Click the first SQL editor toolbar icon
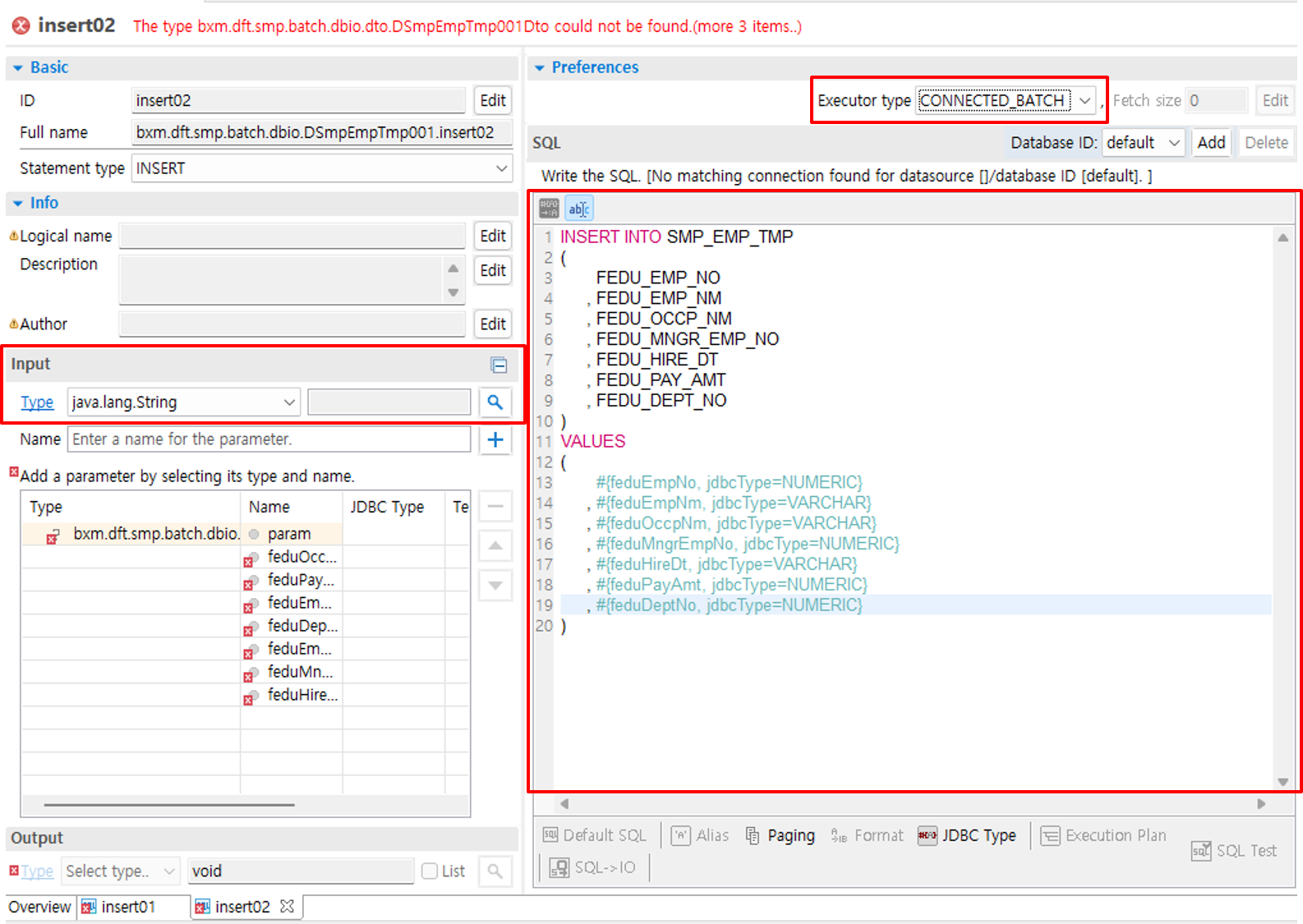The width and height of the screenshot is (1303, 924). click(x=549, y=209)
